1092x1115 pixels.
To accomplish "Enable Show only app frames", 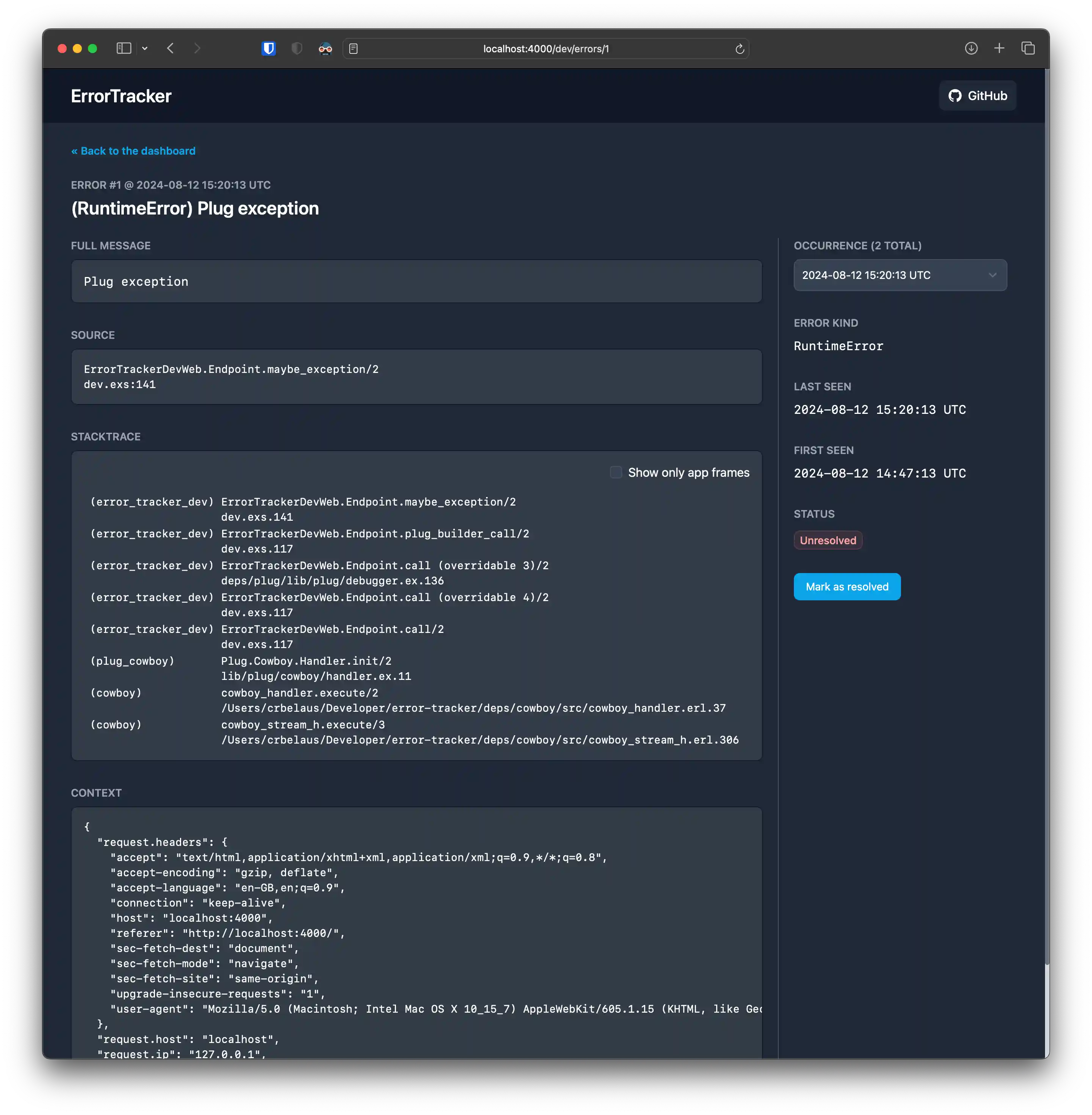I will click(616, 472).
